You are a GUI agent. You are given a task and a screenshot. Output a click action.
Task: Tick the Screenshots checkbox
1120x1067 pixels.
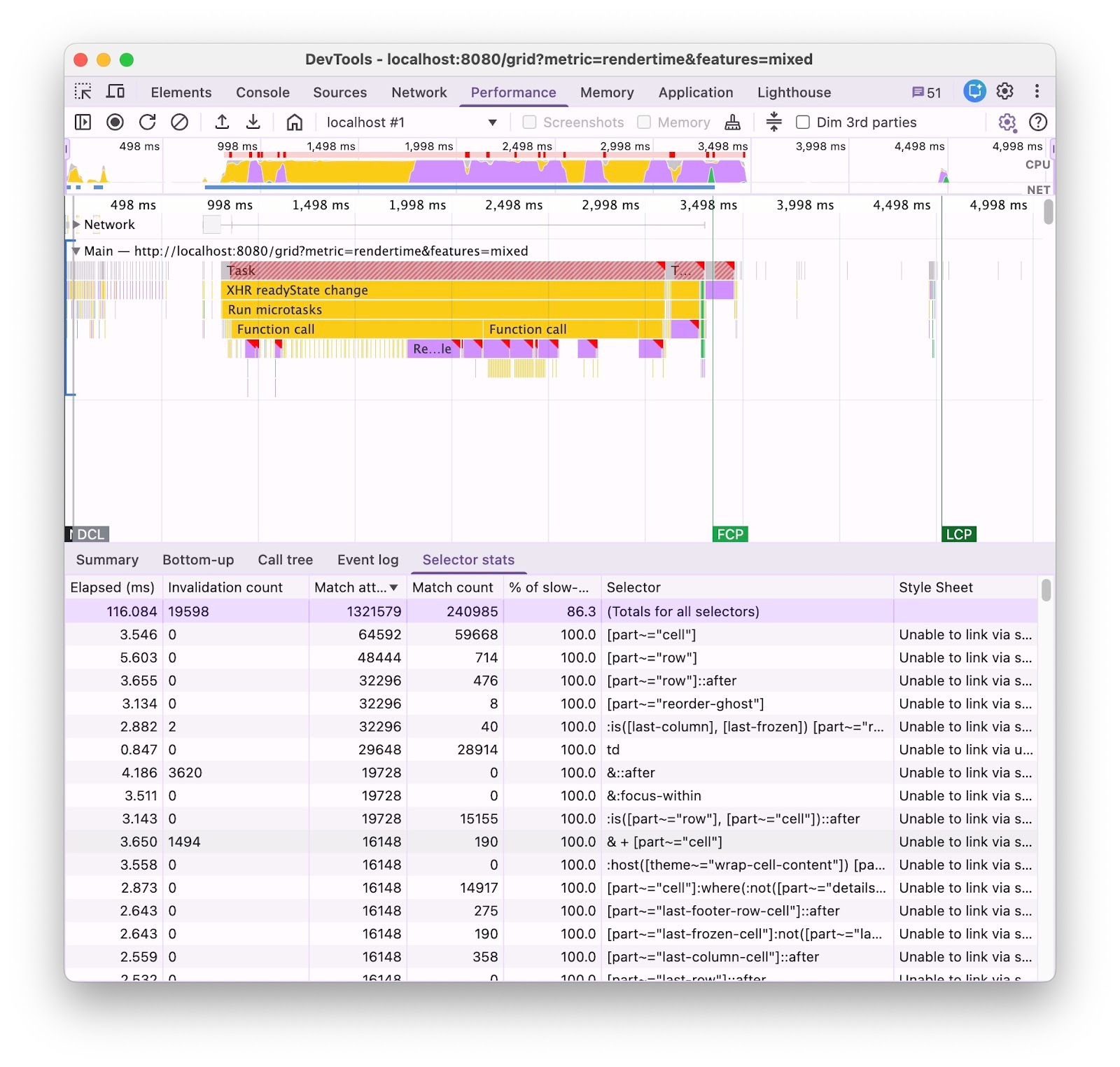530,123
